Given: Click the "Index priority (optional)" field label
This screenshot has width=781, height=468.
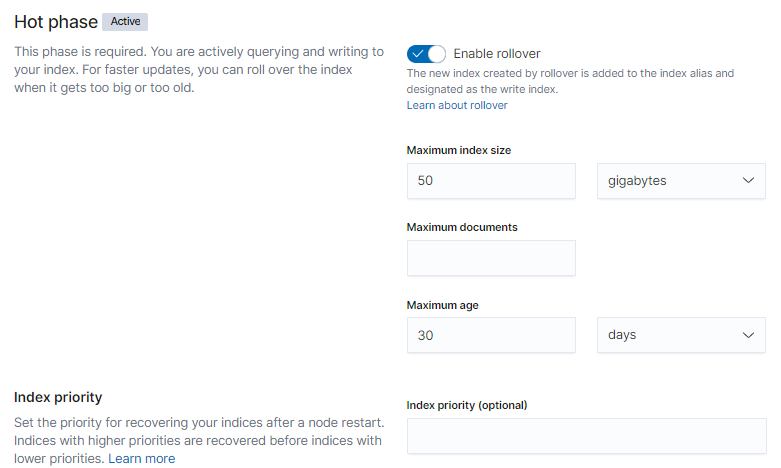Looking at the screenshot, I should click(467, 405).
